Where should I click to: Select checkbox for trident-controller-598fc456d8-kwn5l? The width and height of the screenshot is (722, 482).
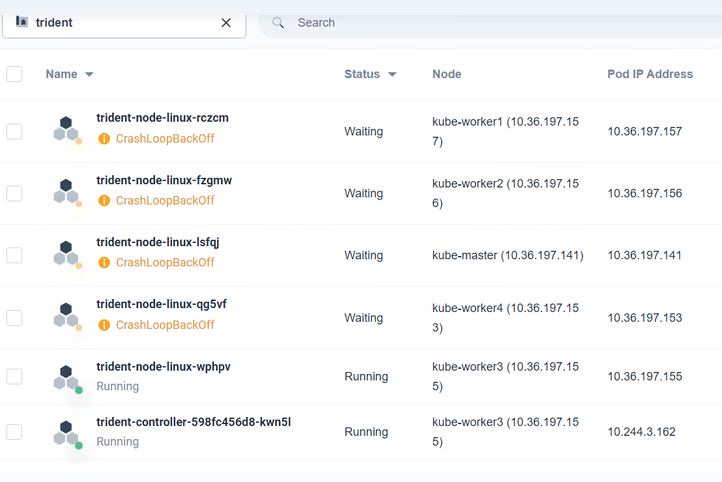tap(14, 432)
